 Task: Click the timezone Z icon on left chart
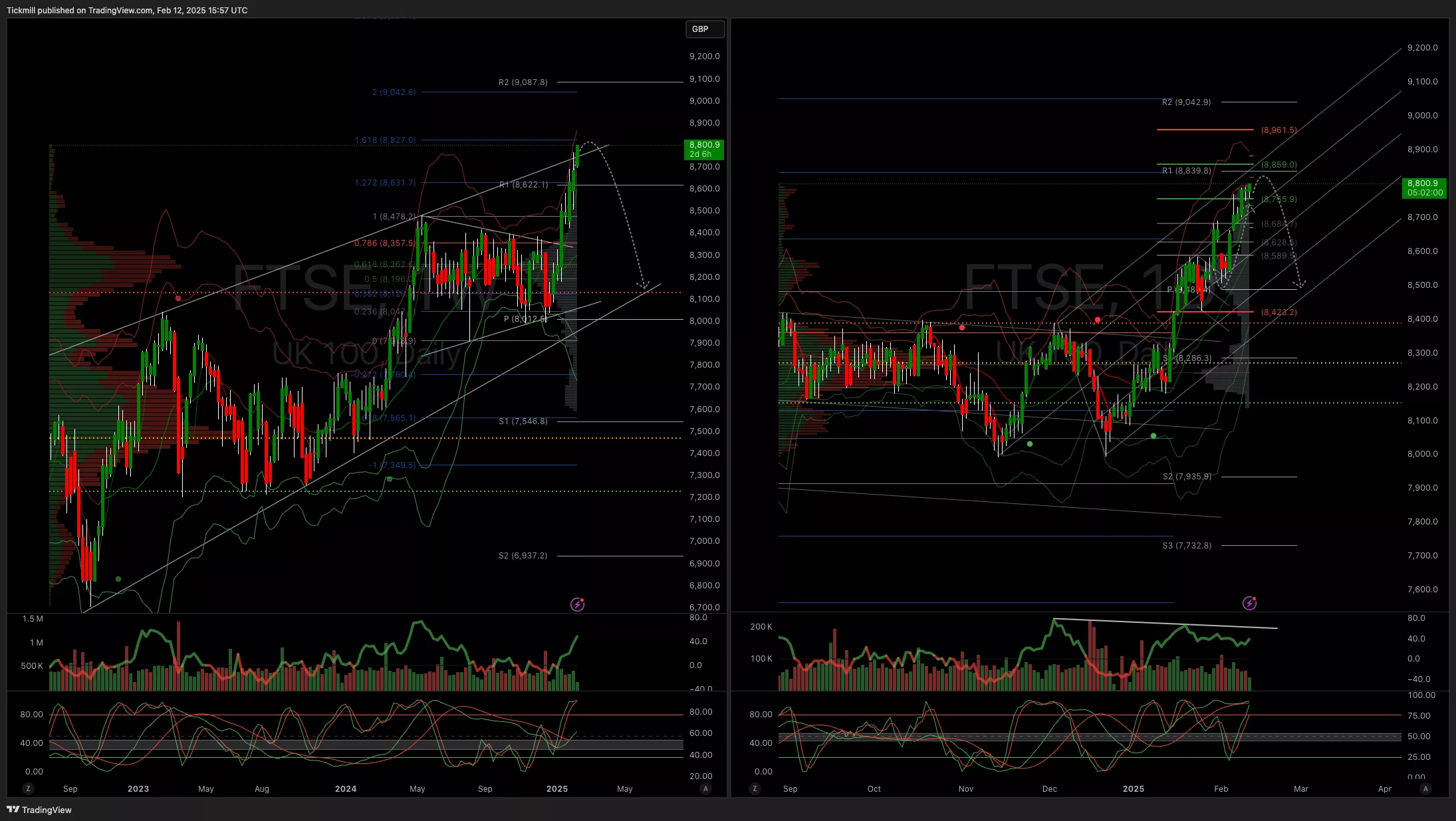[x=28, y=788]
